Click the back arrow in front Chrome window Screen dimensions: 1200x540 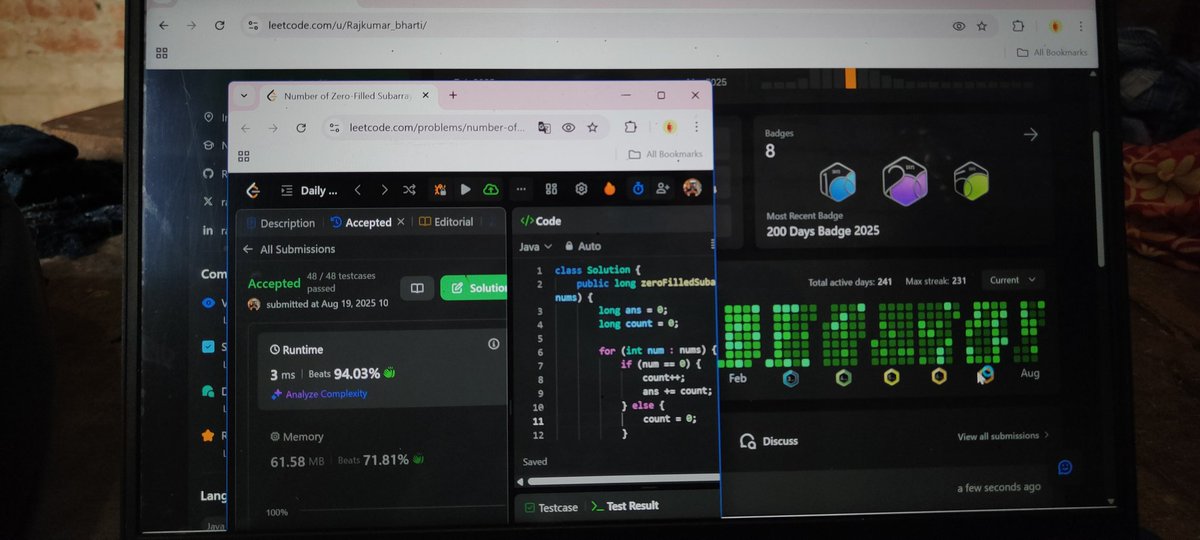(x=246, y=128)
